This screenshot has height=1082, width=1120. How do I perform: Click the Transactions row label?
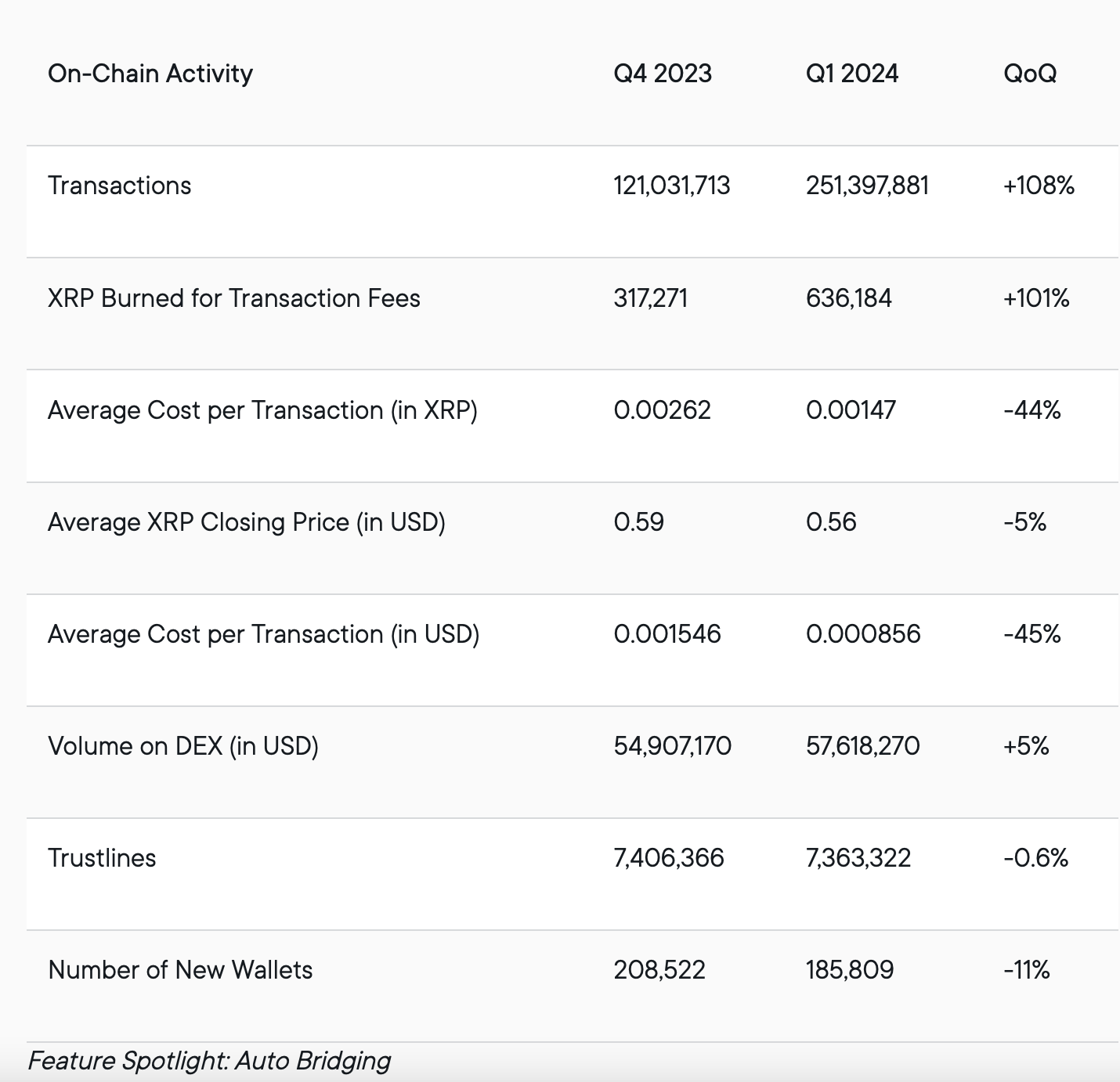coord(120,186)
